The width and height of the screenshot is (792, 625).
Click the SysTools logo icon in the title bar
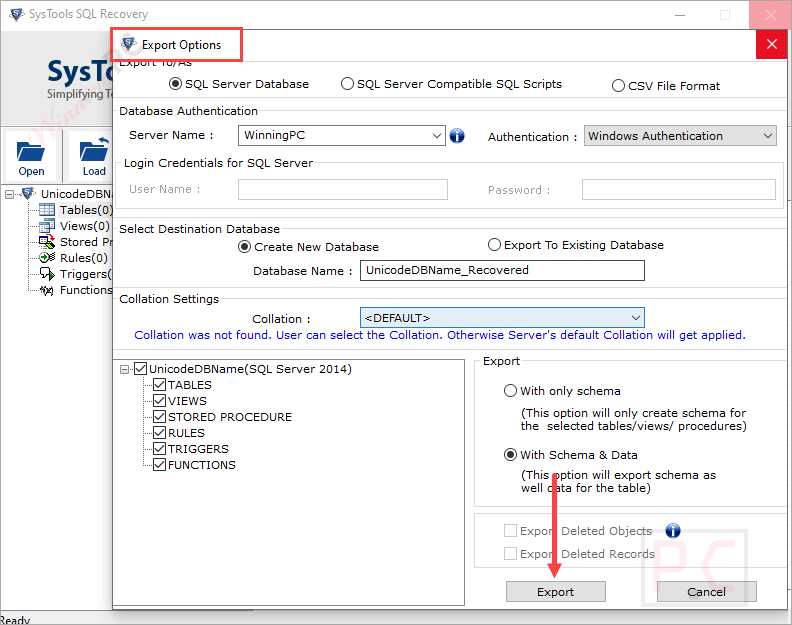(x=16, y=14)
